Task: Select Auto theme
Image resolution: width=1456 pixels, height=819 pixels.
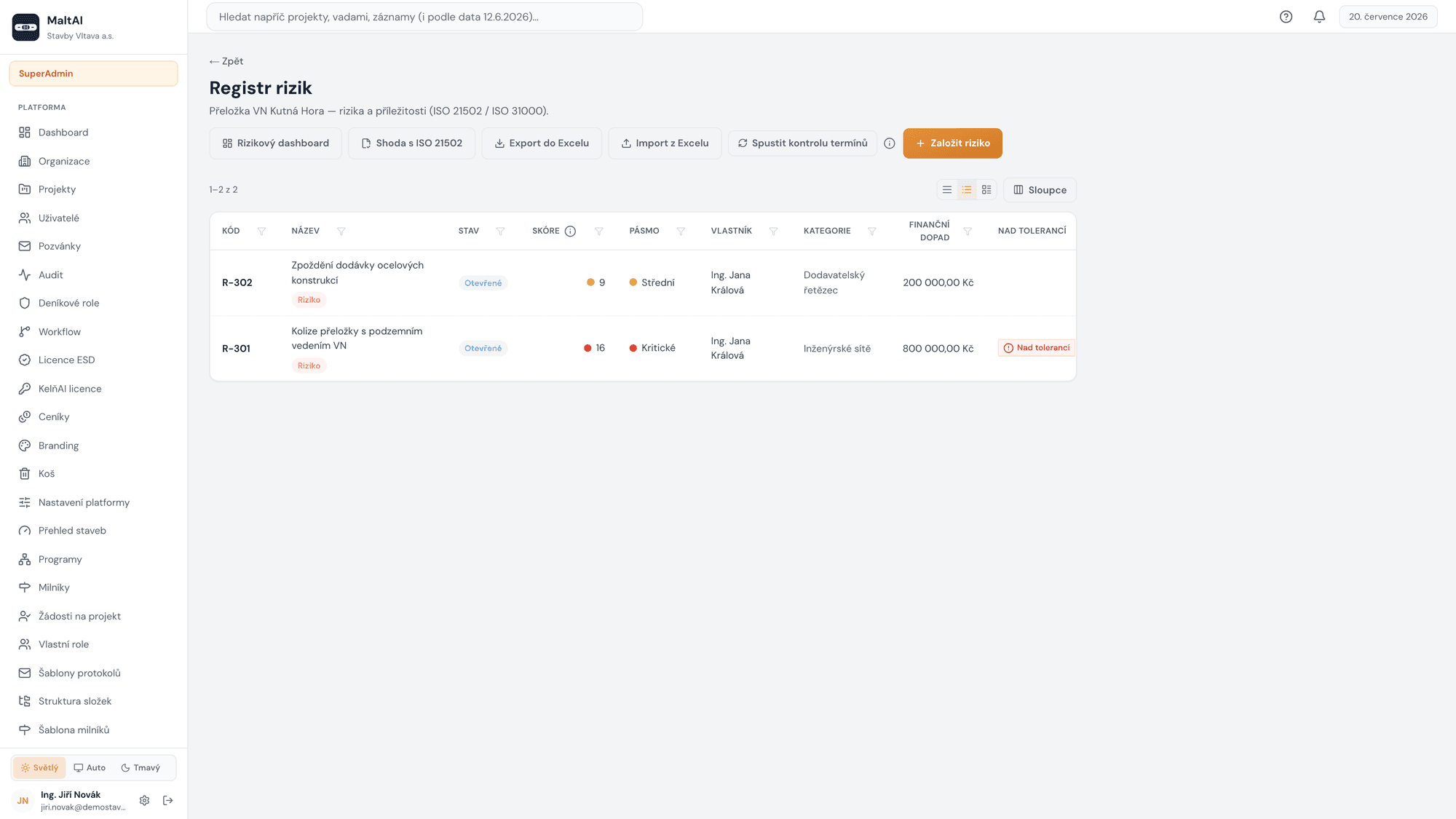Action: pyautogui.click(x=90, y=768)
